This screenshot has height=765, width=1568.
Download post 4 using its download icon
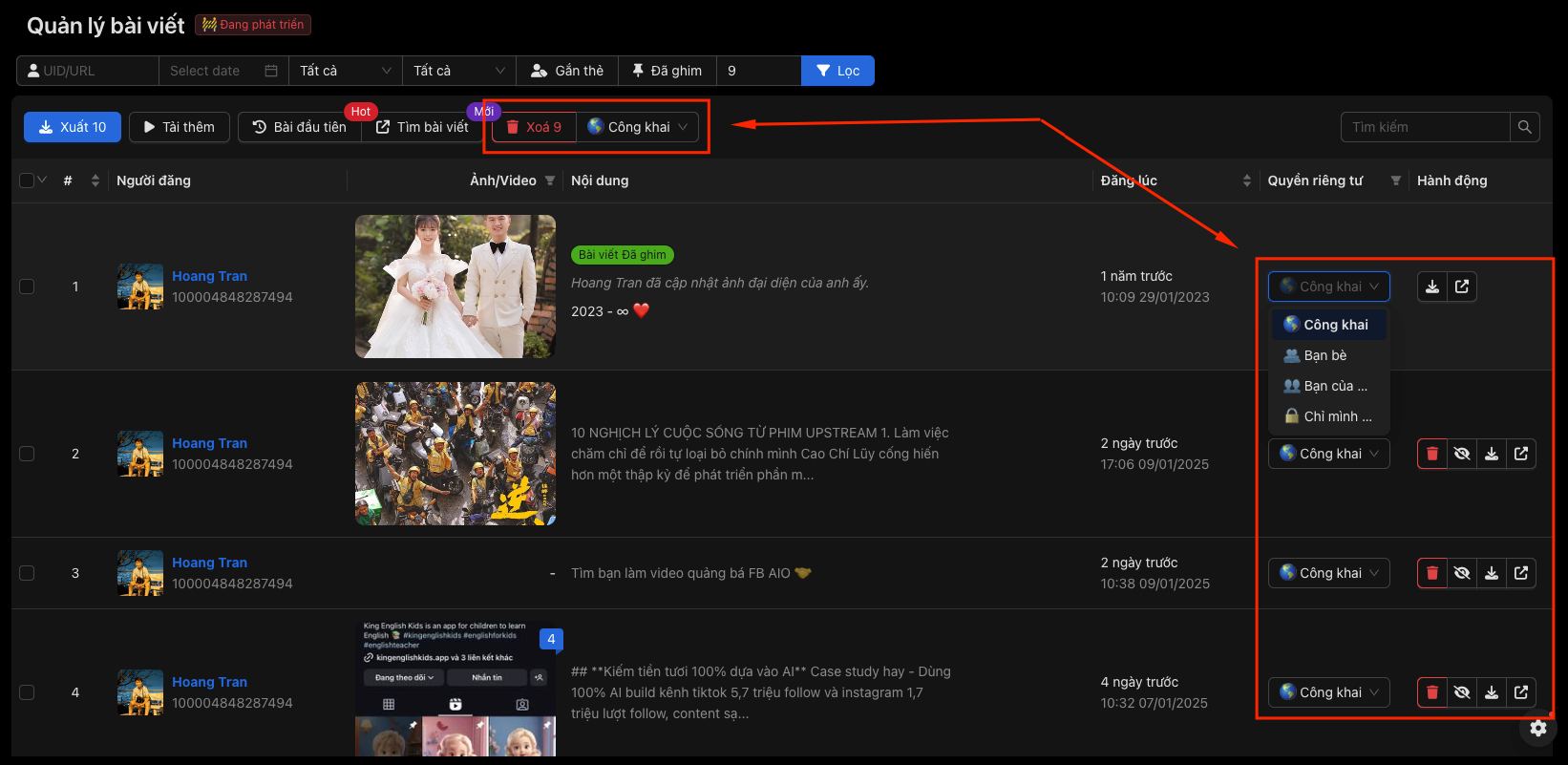pyautogui.click(x=1492, y=692)
